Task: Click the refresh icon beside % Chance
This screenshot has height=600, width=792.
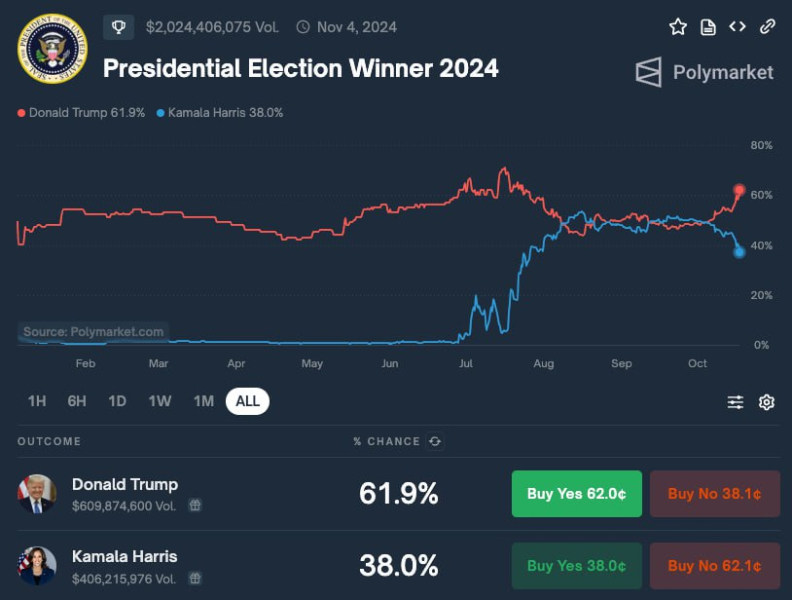Action: pos(435,441)
